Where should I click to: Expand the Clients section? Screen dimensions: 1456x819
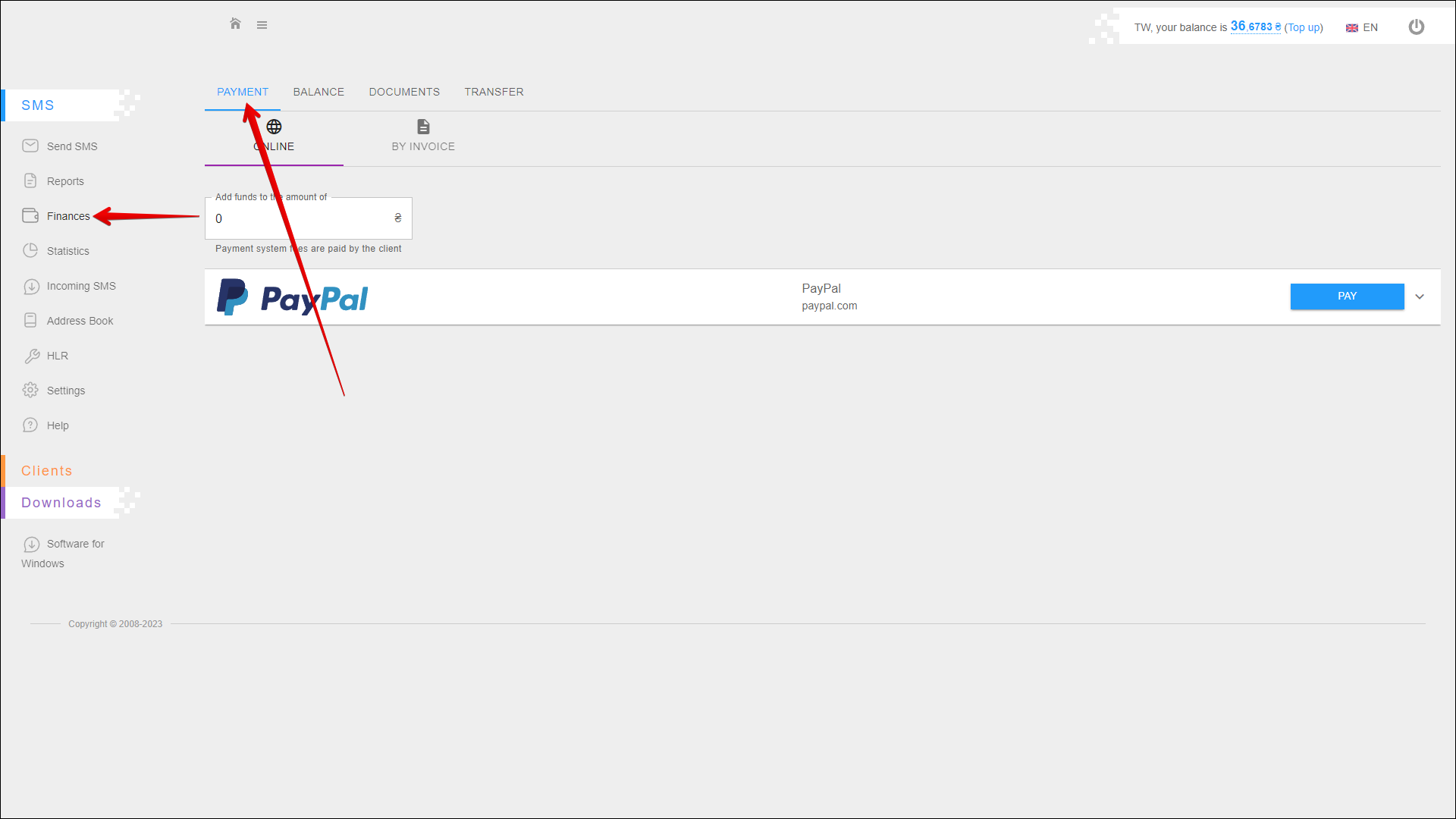[x=47, y=471]
